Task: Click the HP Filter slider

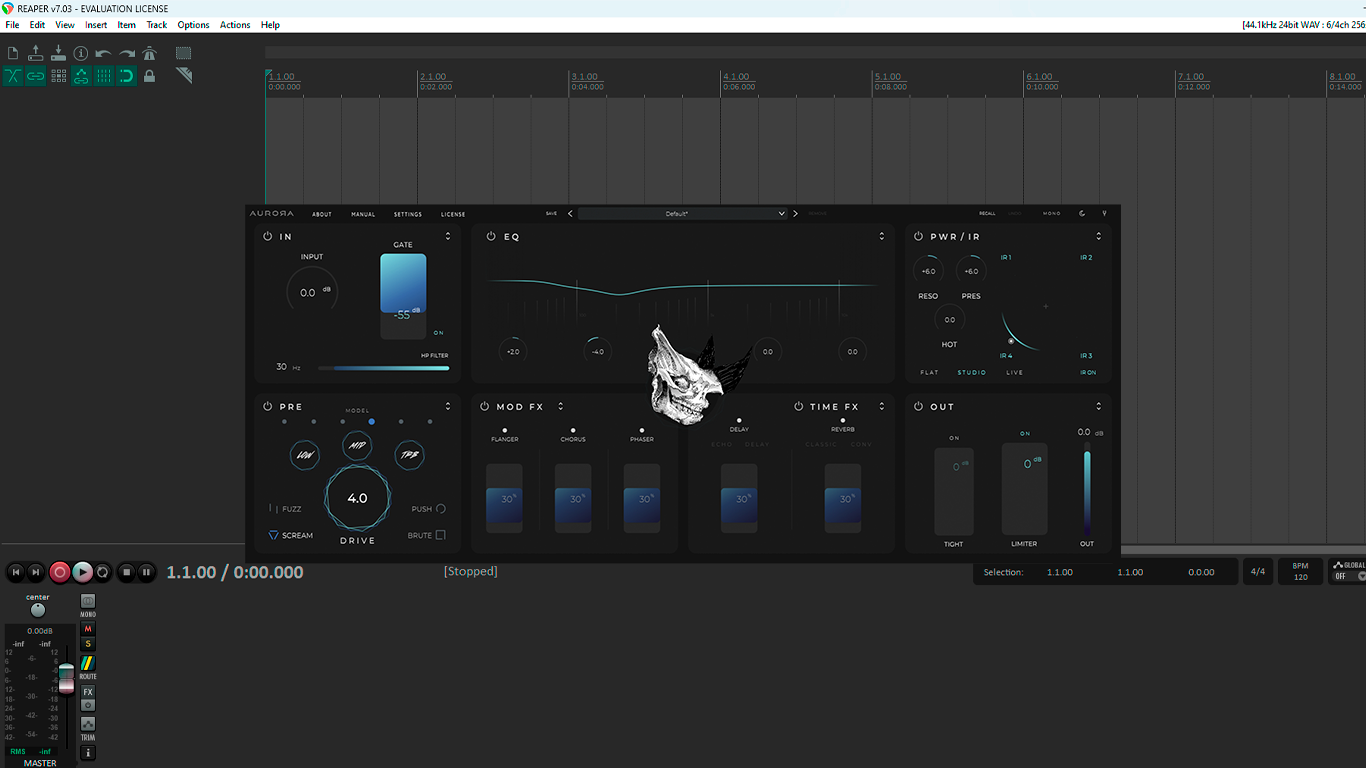Action: [x=383, y=368]
